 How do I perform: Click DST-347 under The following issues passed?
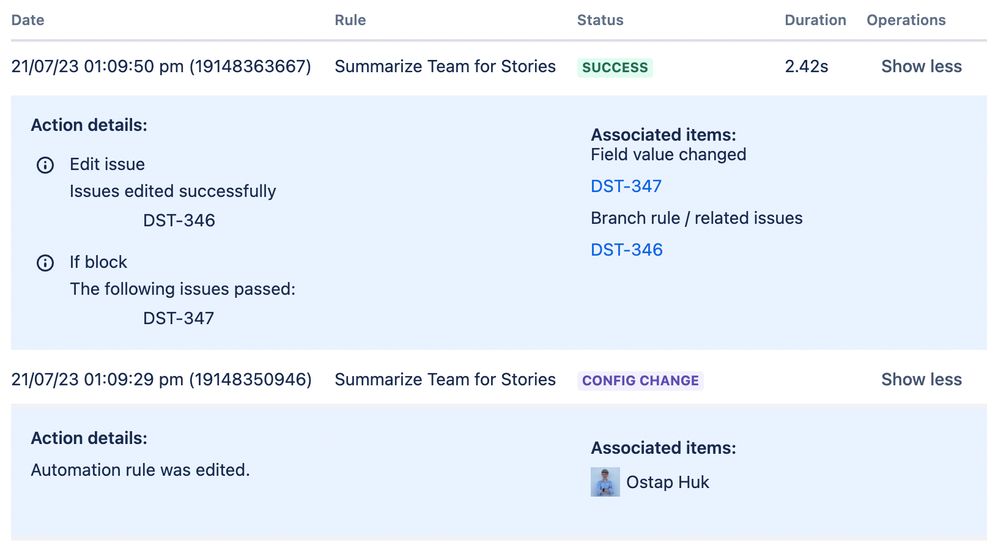(x=179, y=319)
